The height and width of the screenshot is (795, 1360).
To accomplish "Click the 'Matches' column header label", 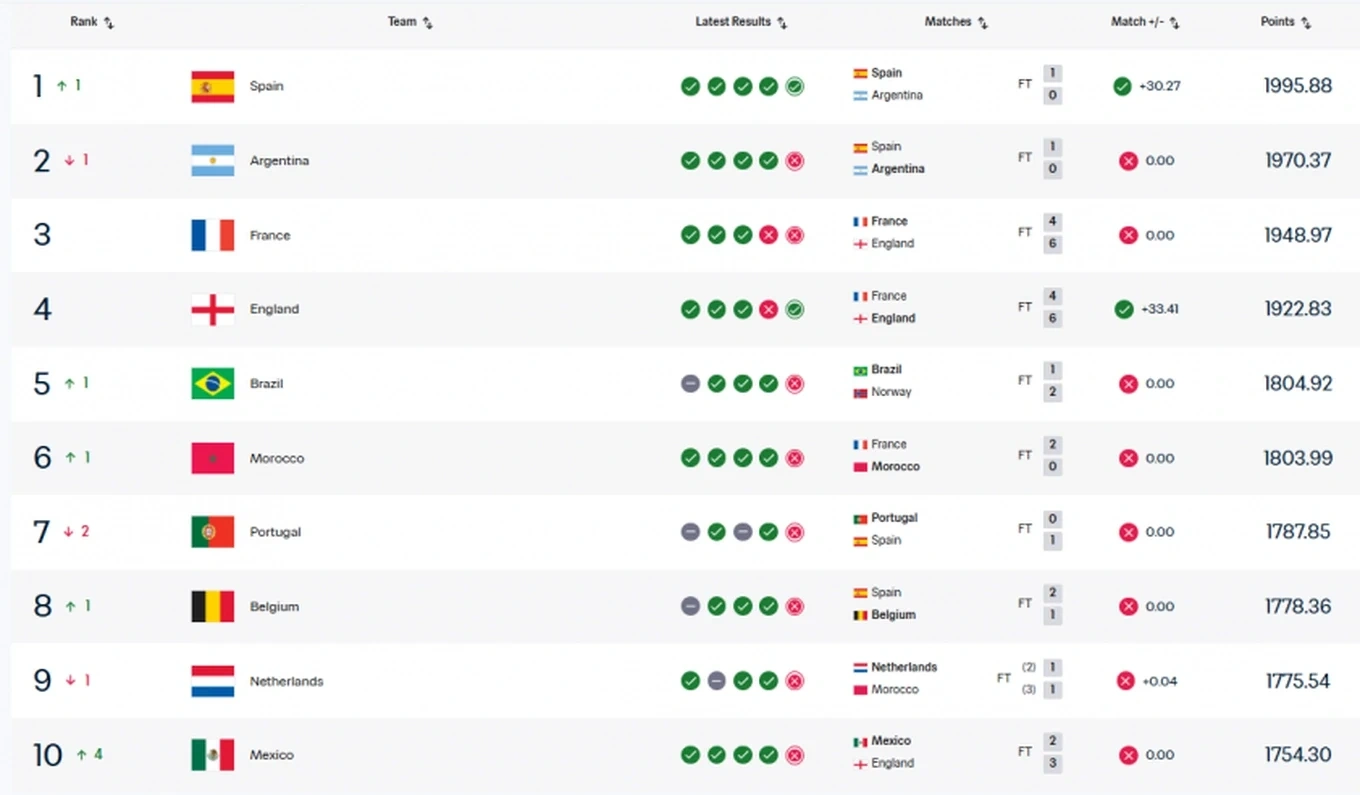I will 948,22.
